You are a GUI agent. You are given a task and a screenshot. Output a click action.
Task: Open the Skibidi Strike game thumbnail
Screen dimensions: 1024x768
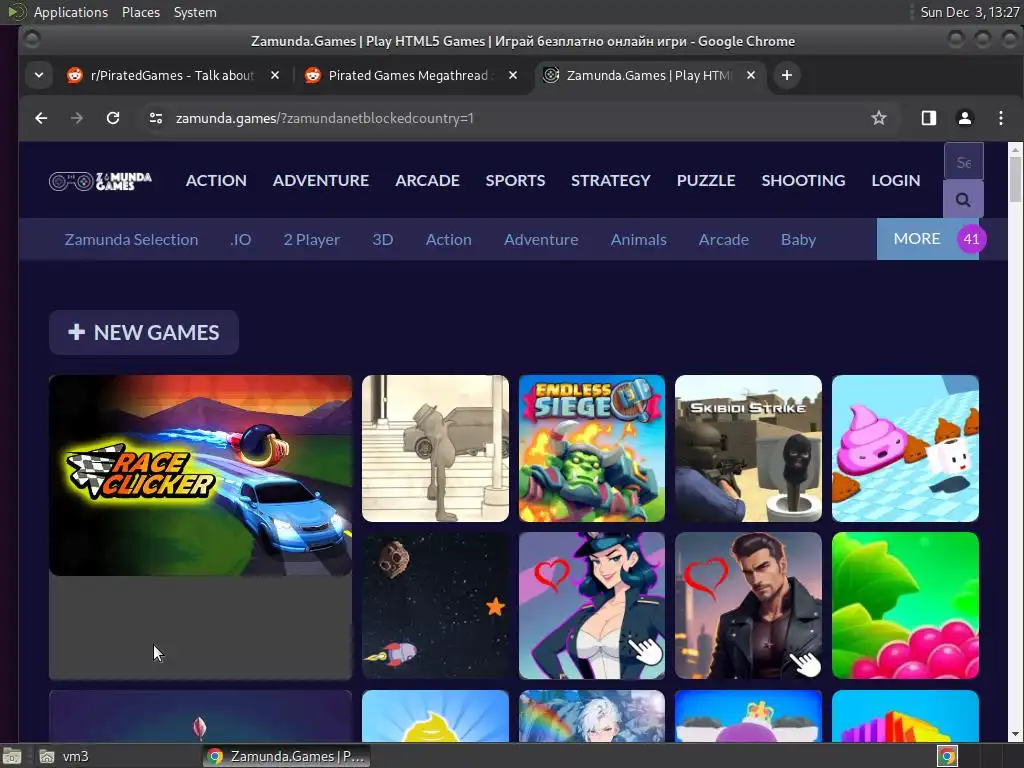(x=748, y=448)
